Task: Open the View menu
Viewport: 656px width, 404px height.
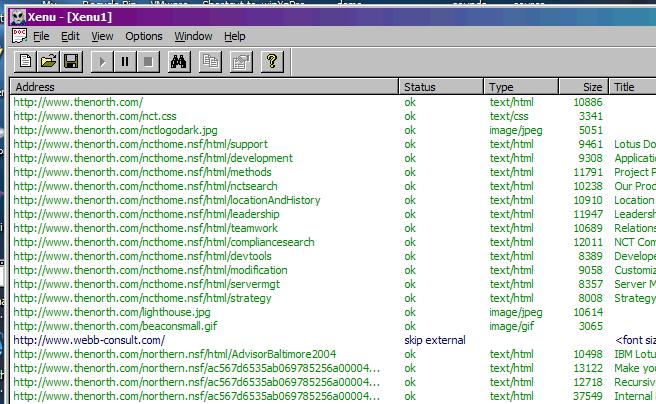Action: pos(102,36)
